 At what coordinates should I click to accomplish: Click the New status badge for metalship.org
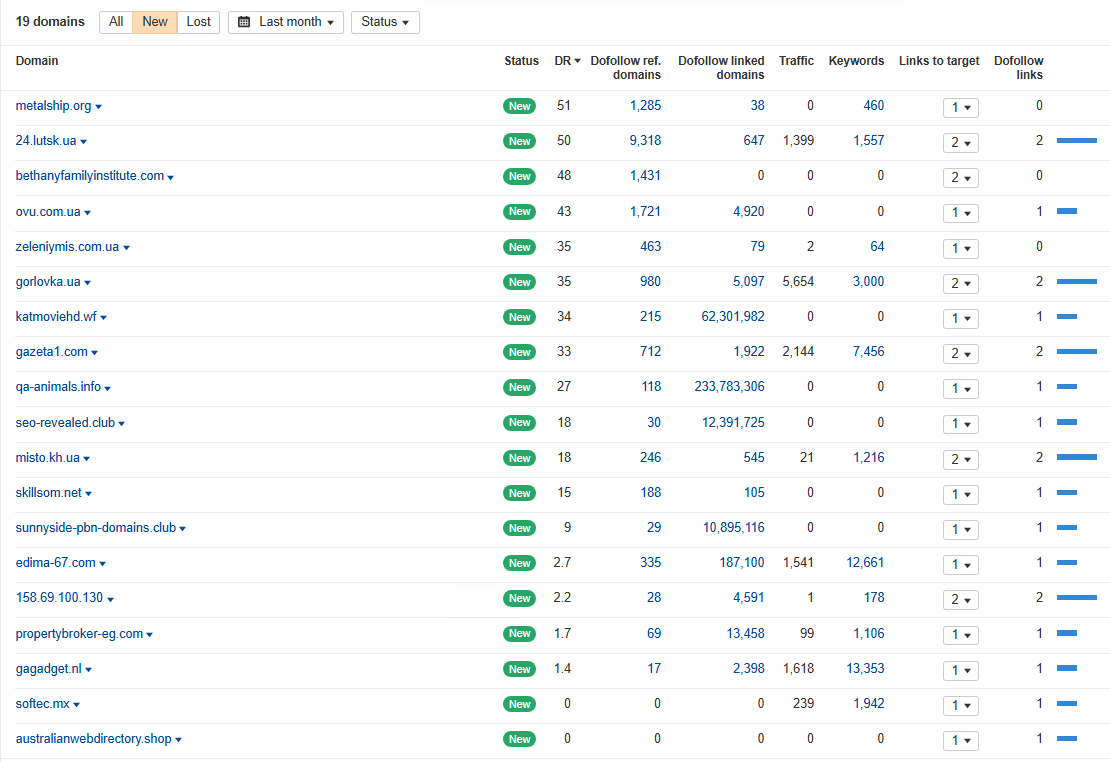[x=520, y=106]
